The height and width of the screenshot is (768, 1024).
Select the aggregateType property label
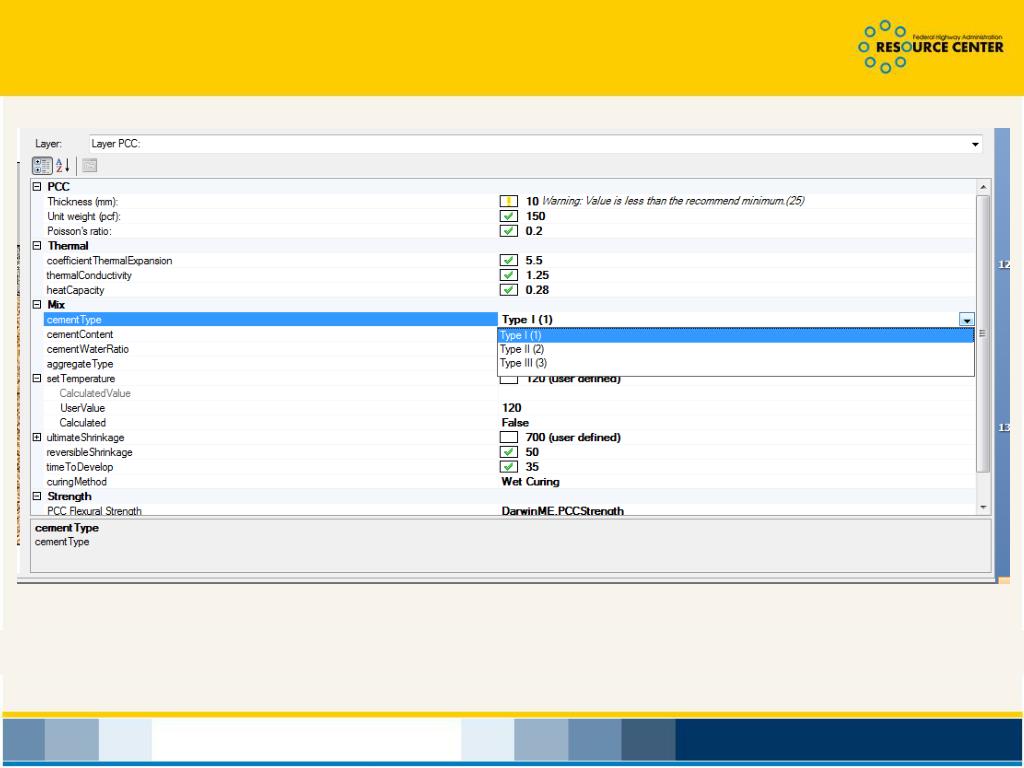80,364
